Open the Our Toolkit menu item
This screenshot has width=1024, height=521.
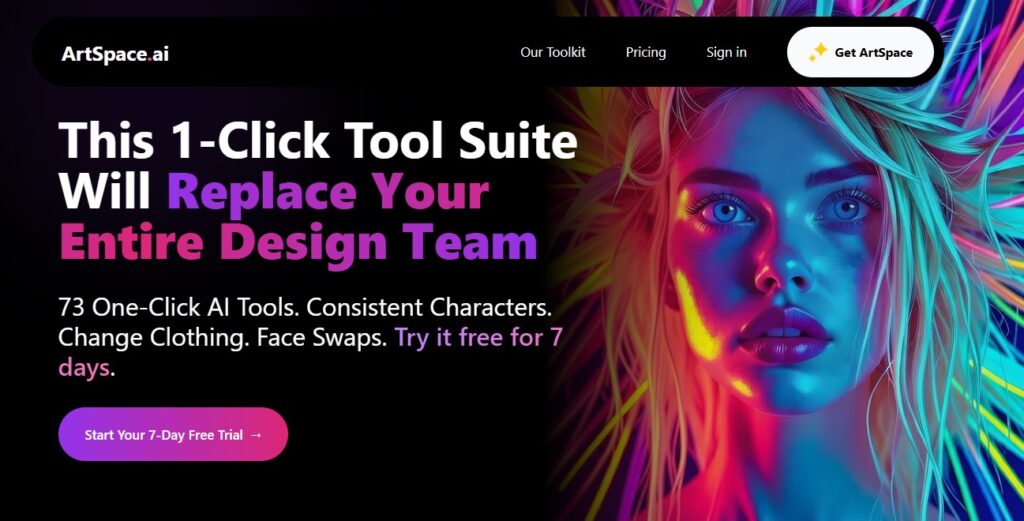[552, 52]
